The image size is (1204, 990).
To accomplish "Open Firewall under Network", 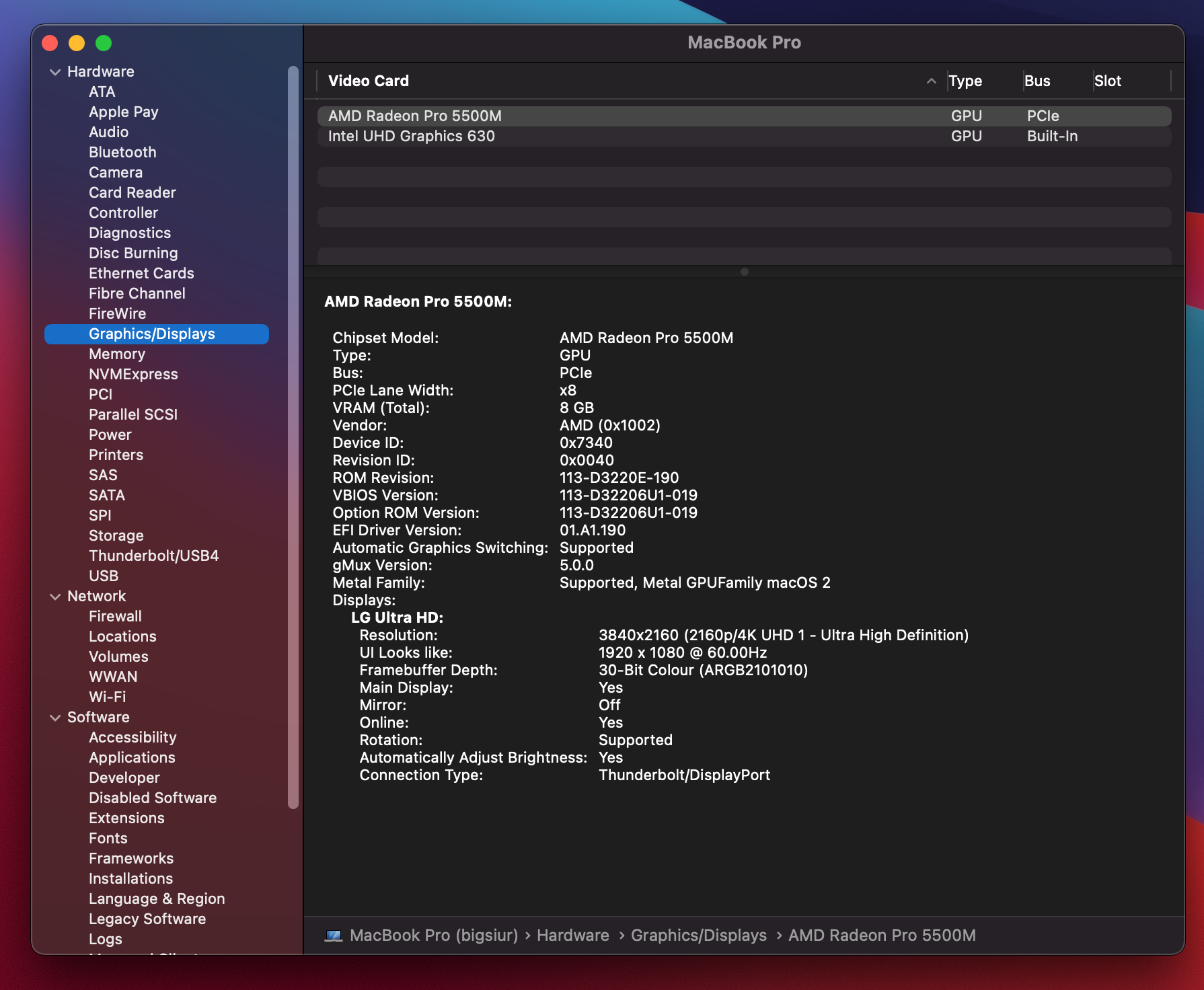I will click(115, 617).
